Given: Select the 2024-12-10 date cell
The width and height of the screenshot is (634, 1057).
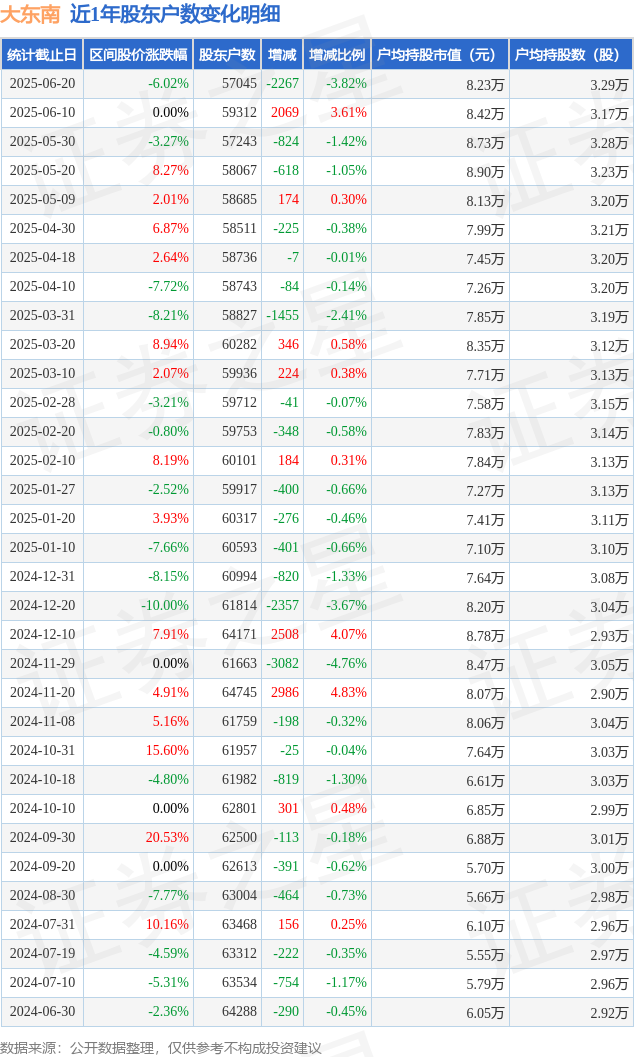Looking at the screenshot, I should (42, 634).
